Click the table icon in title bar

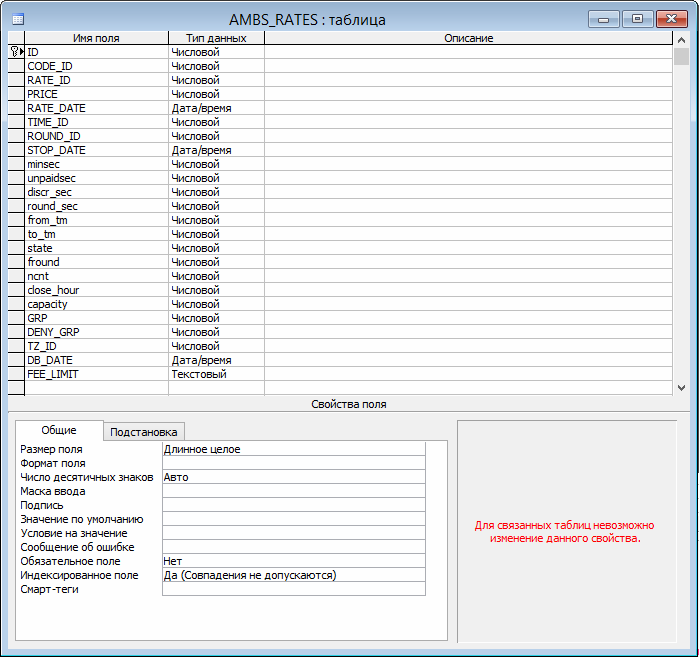coord(18,19)
